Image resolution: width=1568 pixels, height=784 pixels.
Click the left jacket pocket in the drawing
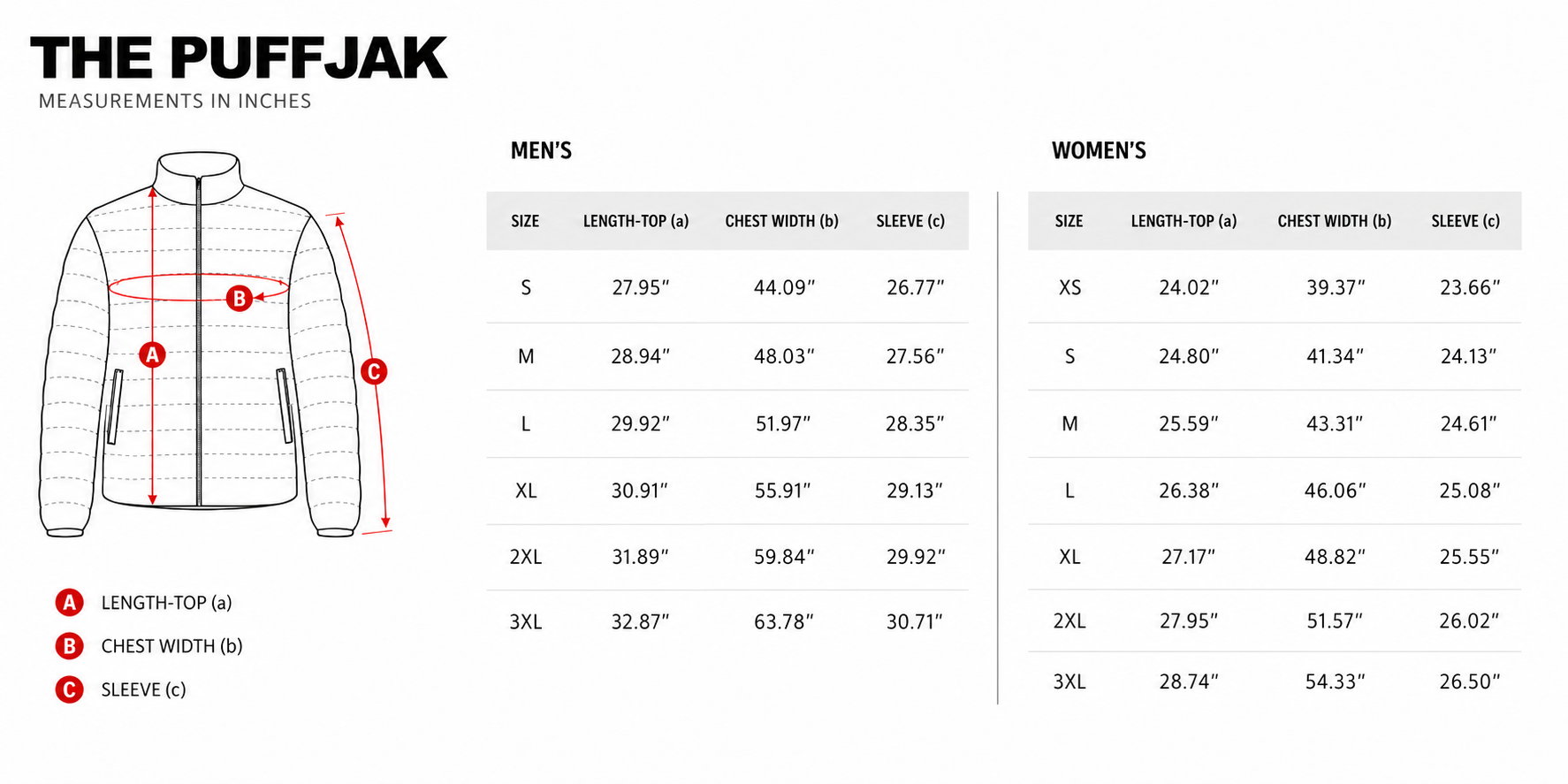[114, 407]
